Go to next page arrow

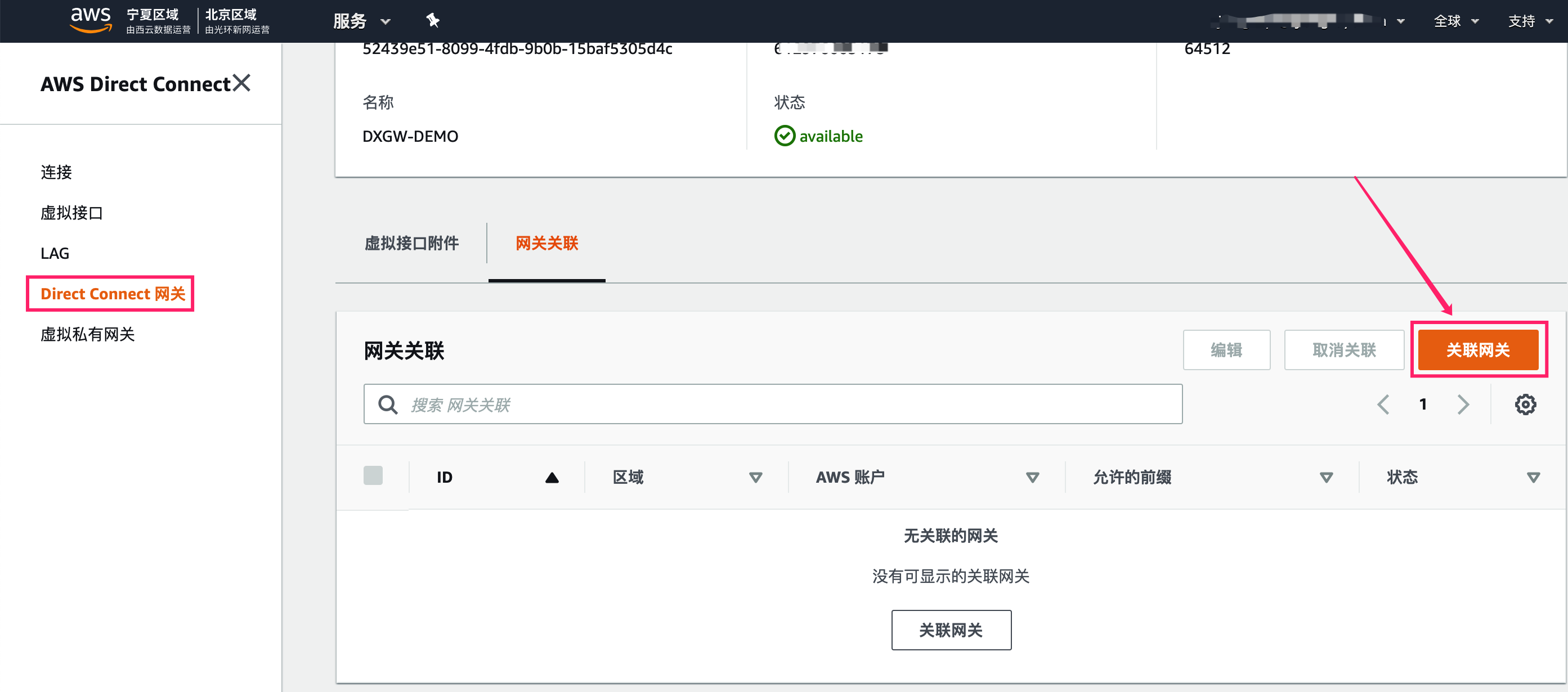1463,404
